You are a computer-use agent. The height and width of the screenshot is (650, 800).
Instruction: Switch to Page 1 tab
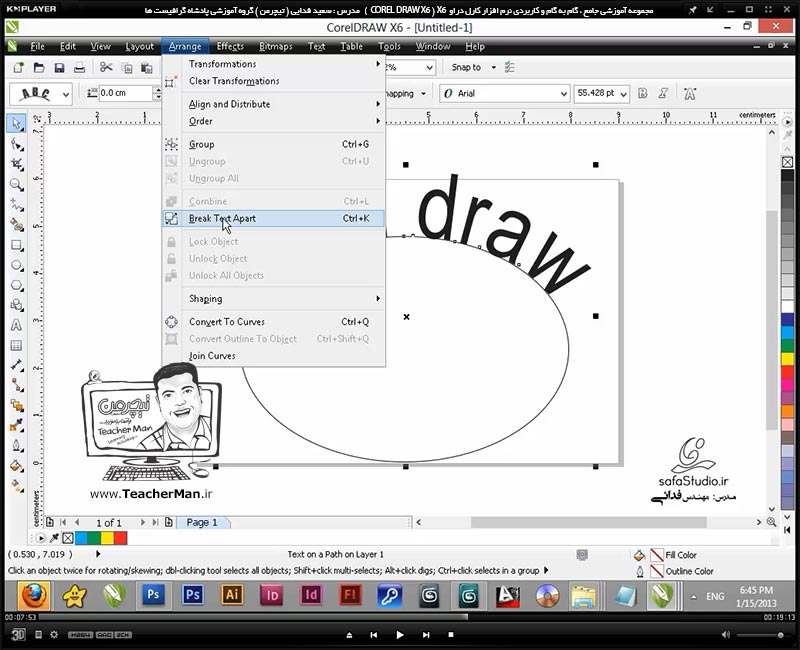click(202, 522)
